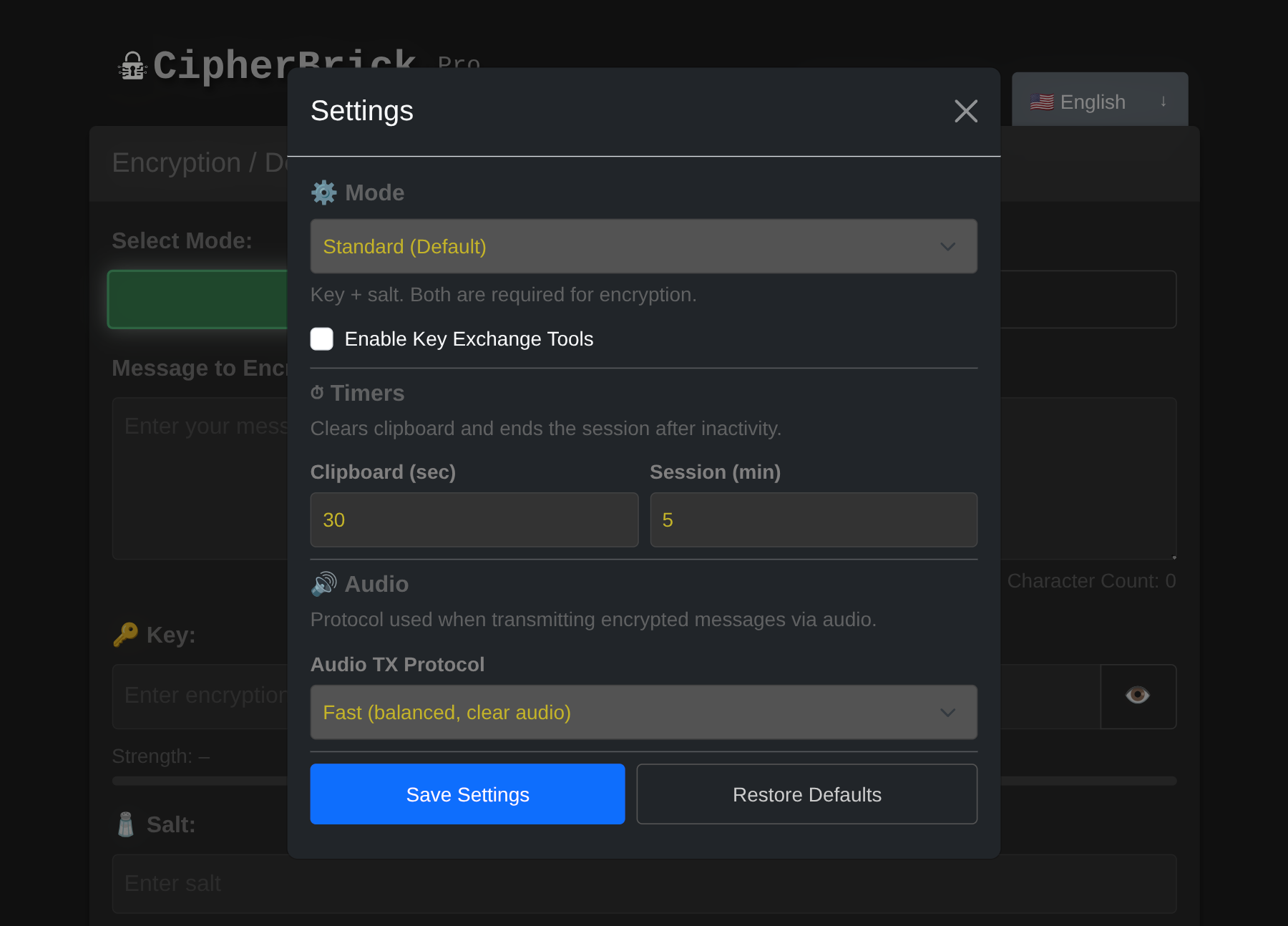Click the padlock icon in CipherBrick logo
This screenshot has width=1288, height=926.
[x=132, y=65]
